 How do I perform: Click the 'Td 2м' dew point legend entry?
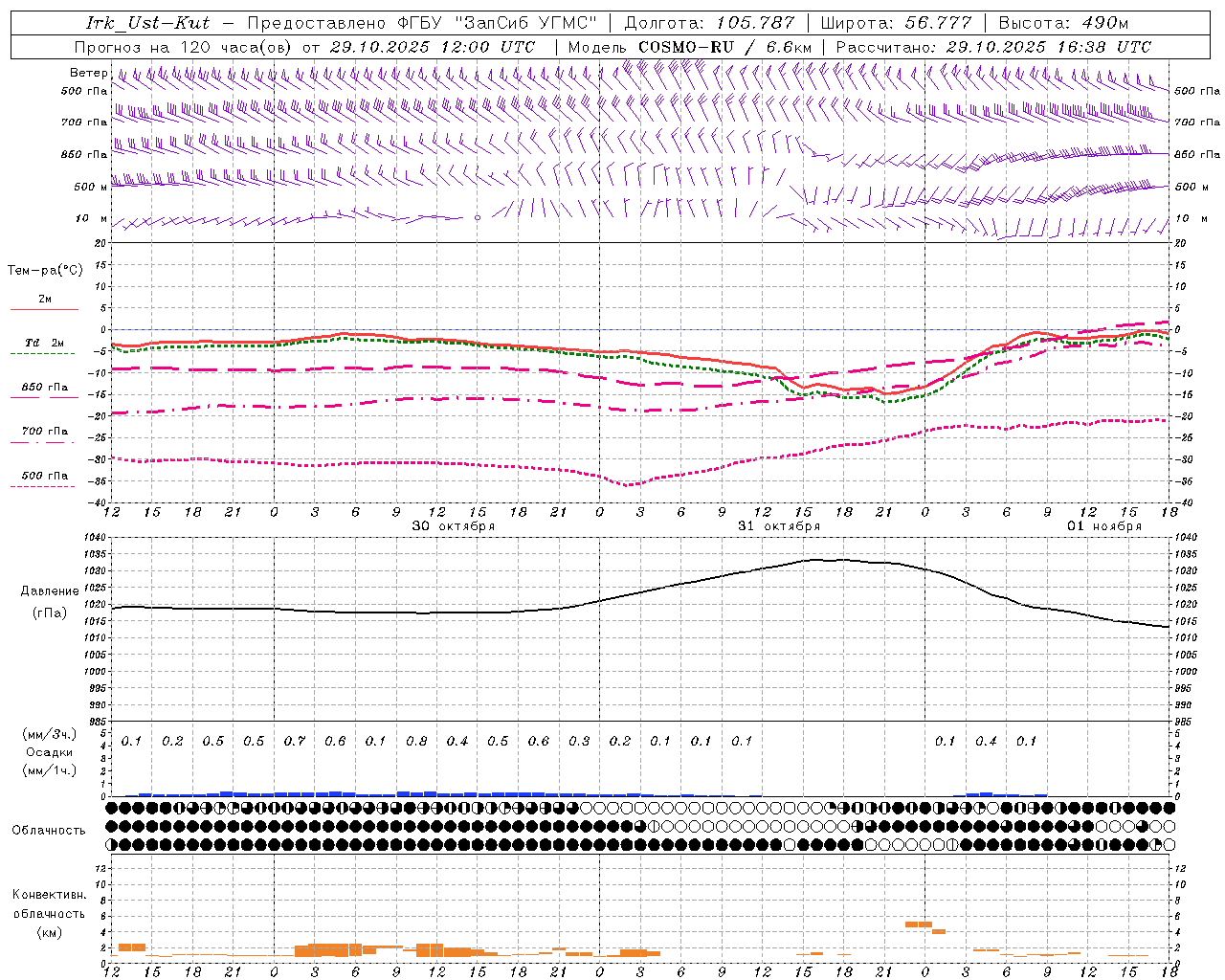(x=45, y=343)
